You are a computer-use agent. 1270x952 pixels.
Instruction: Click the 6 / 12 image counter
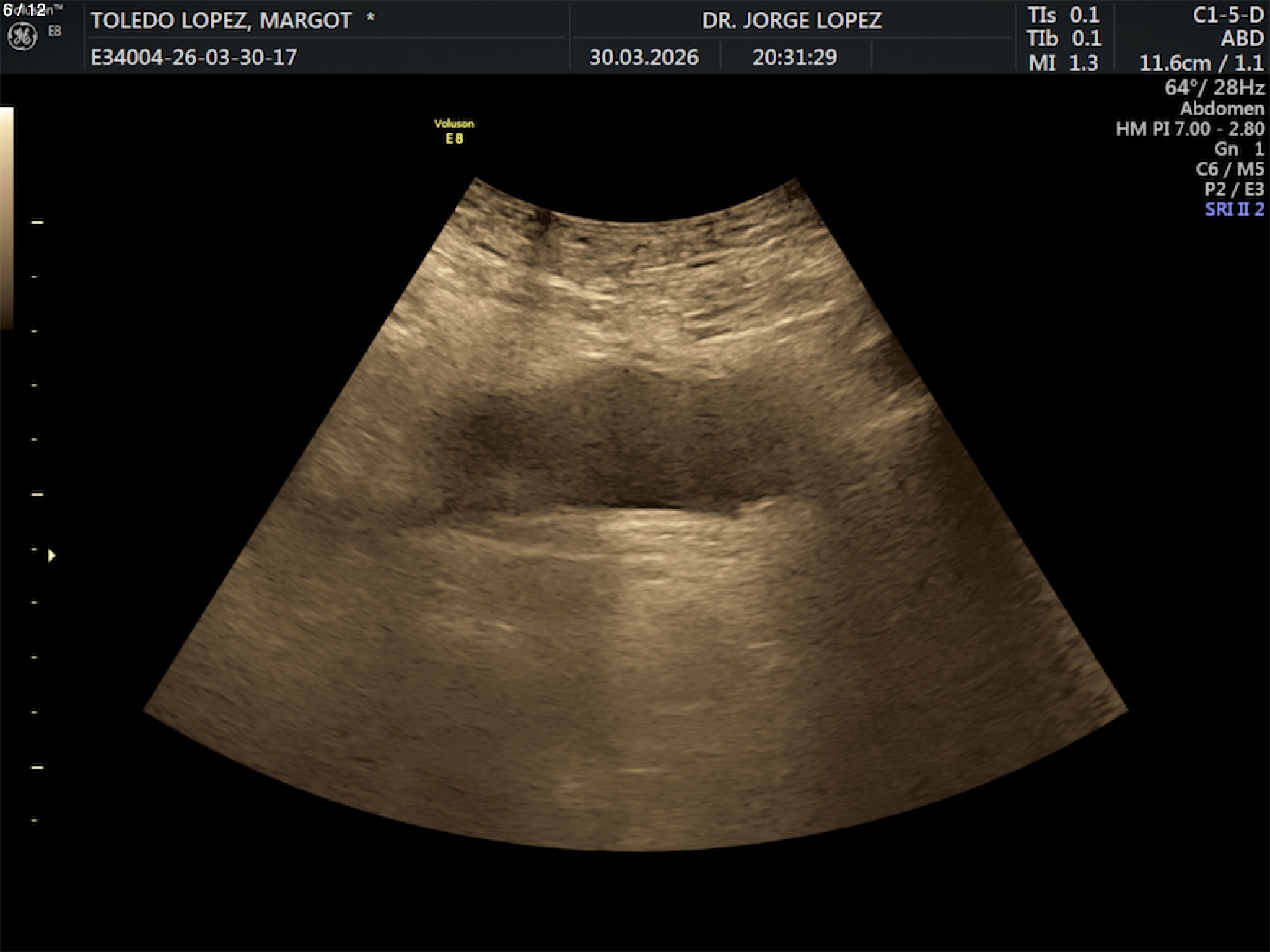[x=25, y=10]
